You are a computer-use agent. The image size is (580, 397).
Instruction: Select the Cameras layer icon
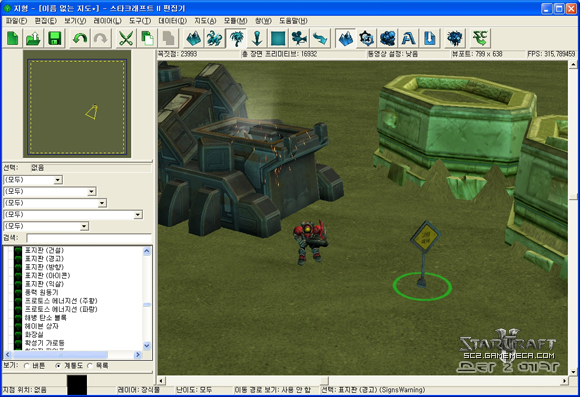point(299,38)
